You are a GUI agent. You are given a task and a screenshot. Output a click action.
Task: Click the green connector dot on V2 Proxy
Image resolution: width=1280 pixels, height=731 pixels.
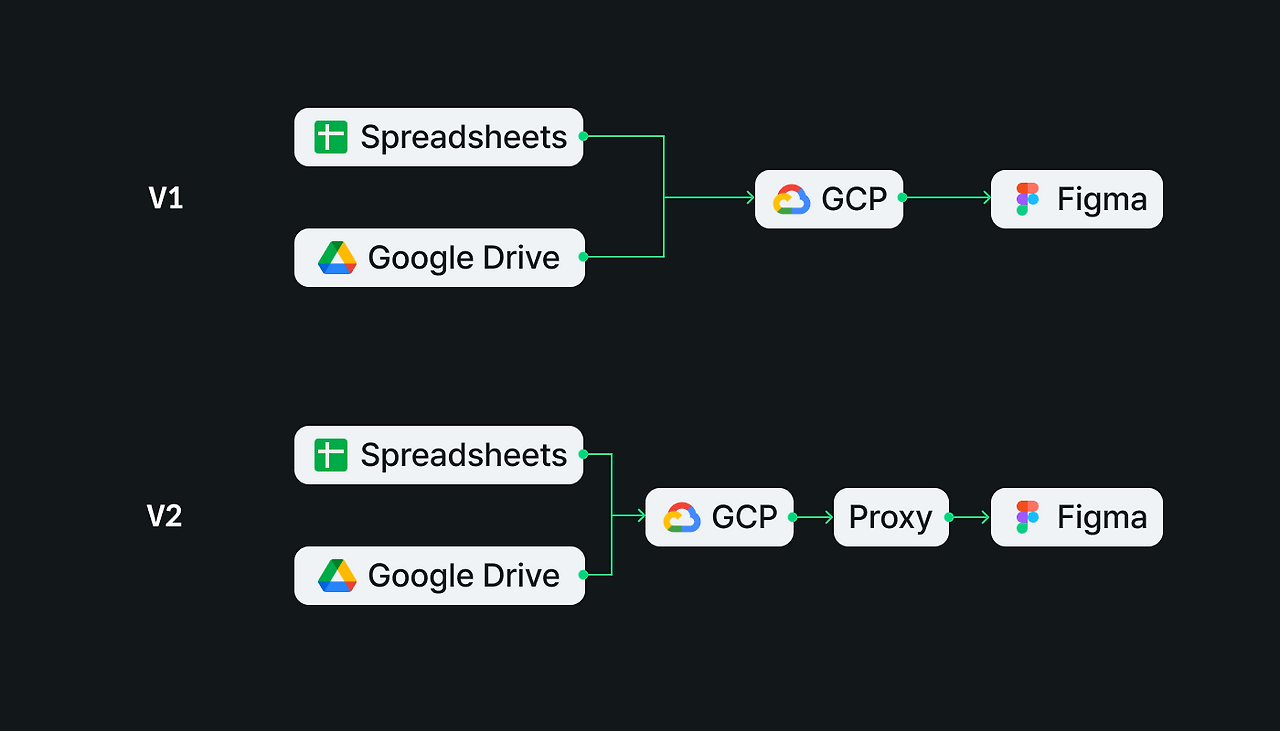click(948, 517)
